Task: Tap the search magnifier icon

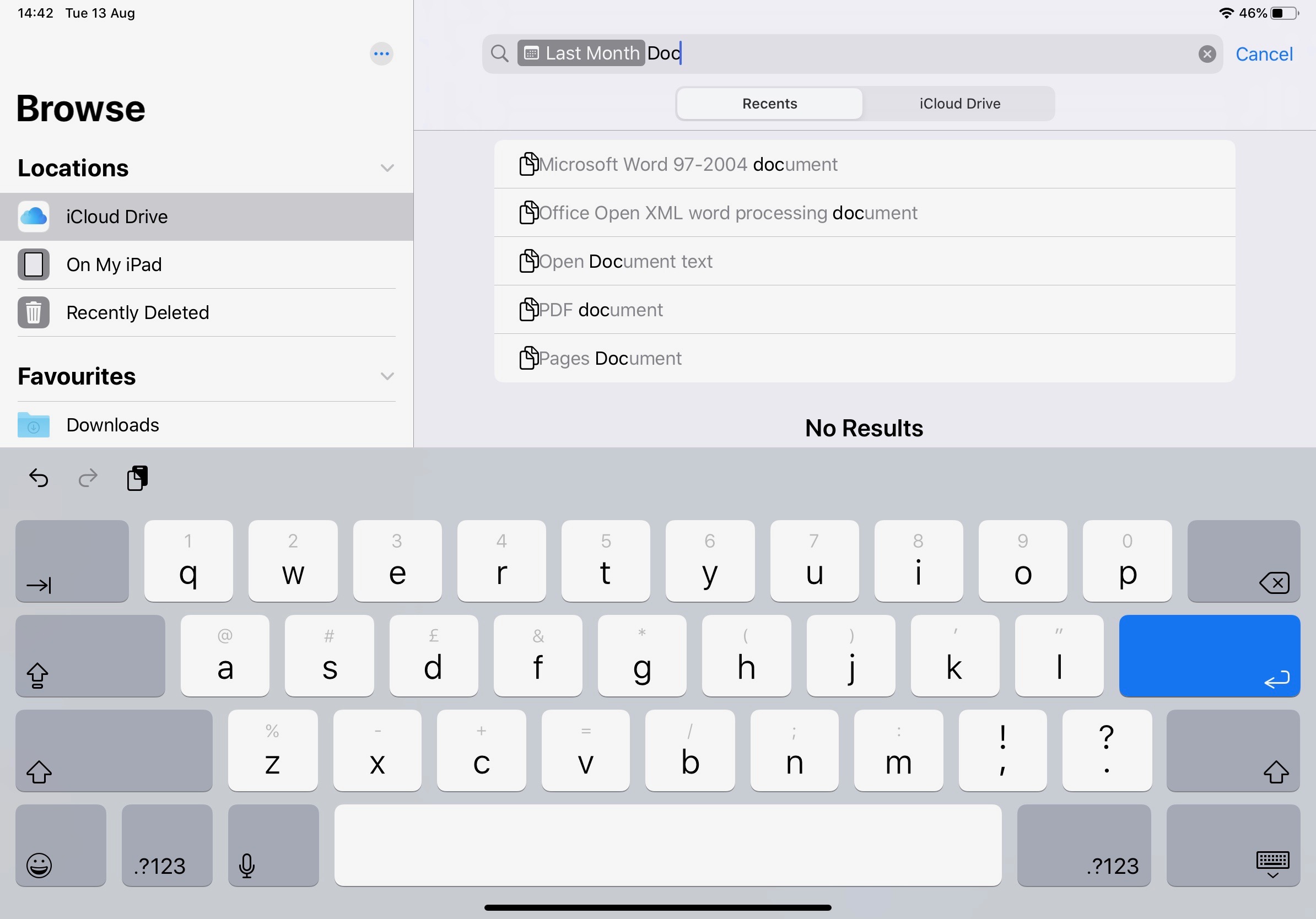Action: point(499,53)
